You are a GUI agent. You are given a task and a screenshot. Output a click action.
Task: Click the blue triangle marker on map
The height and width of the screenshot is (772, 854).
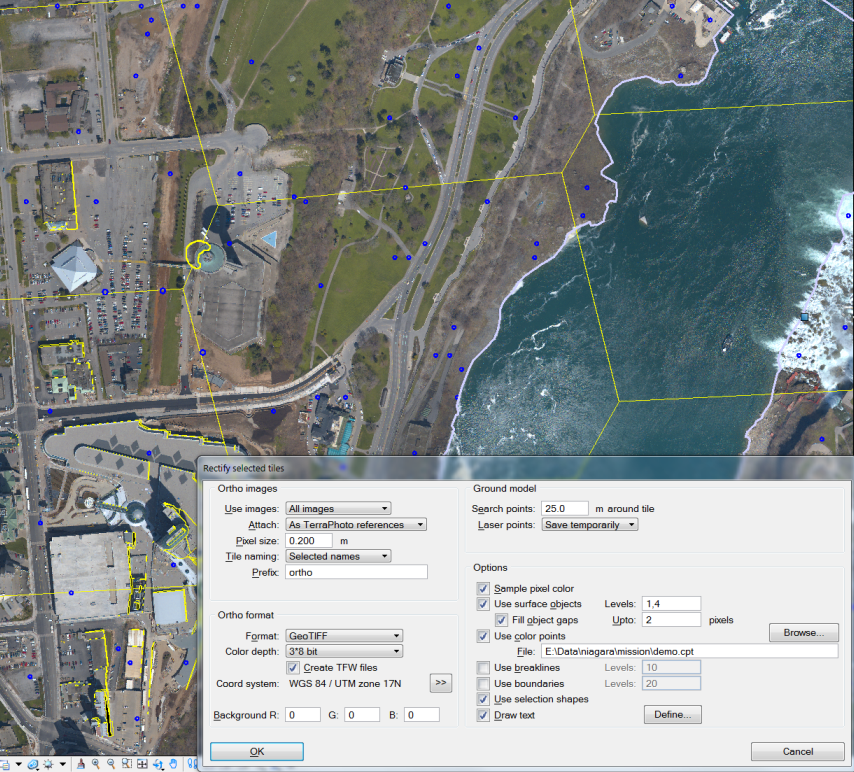[x=270, y=239]
